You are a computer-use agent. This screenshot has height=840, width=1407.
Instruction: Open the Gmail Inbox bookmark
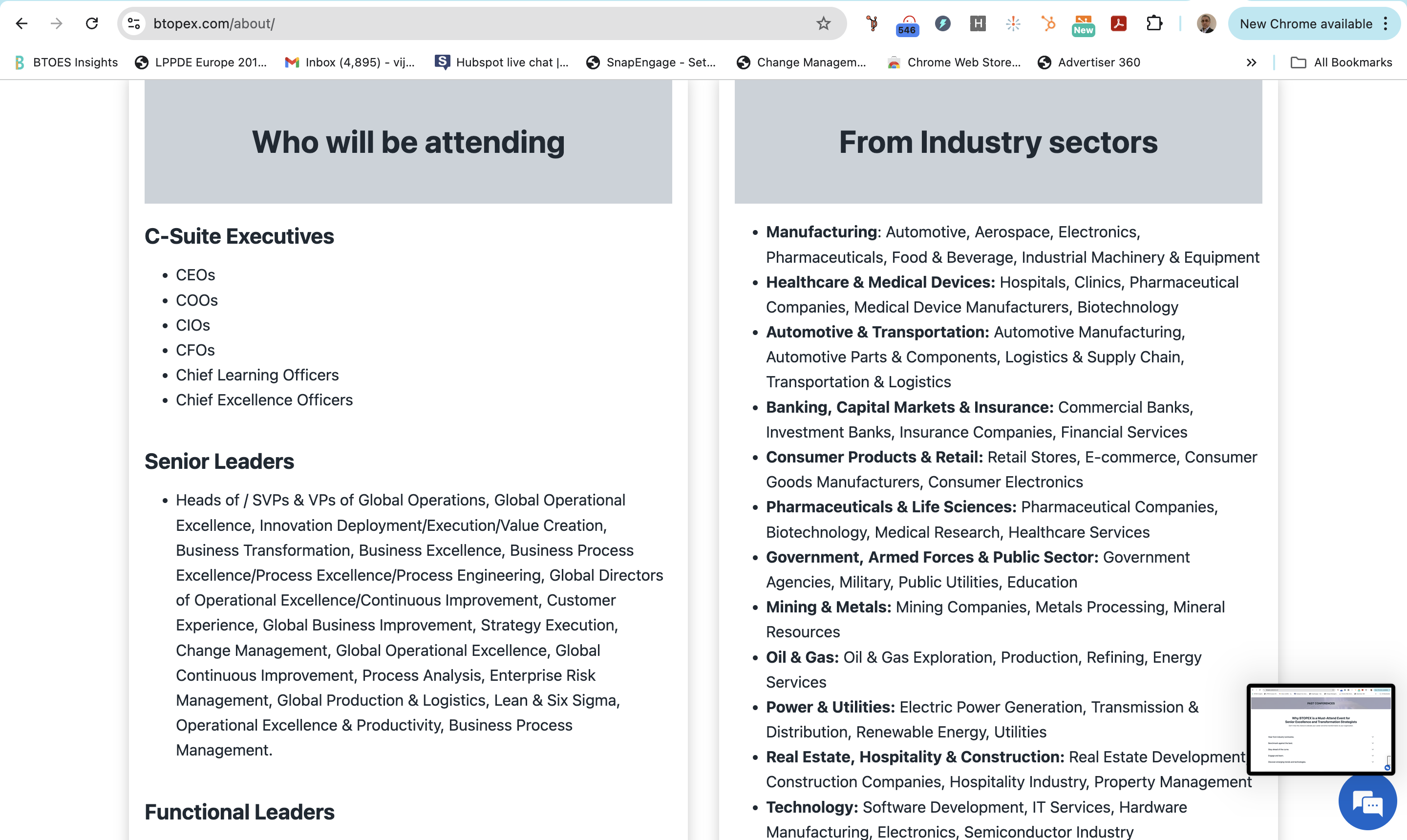coord(350,62)
